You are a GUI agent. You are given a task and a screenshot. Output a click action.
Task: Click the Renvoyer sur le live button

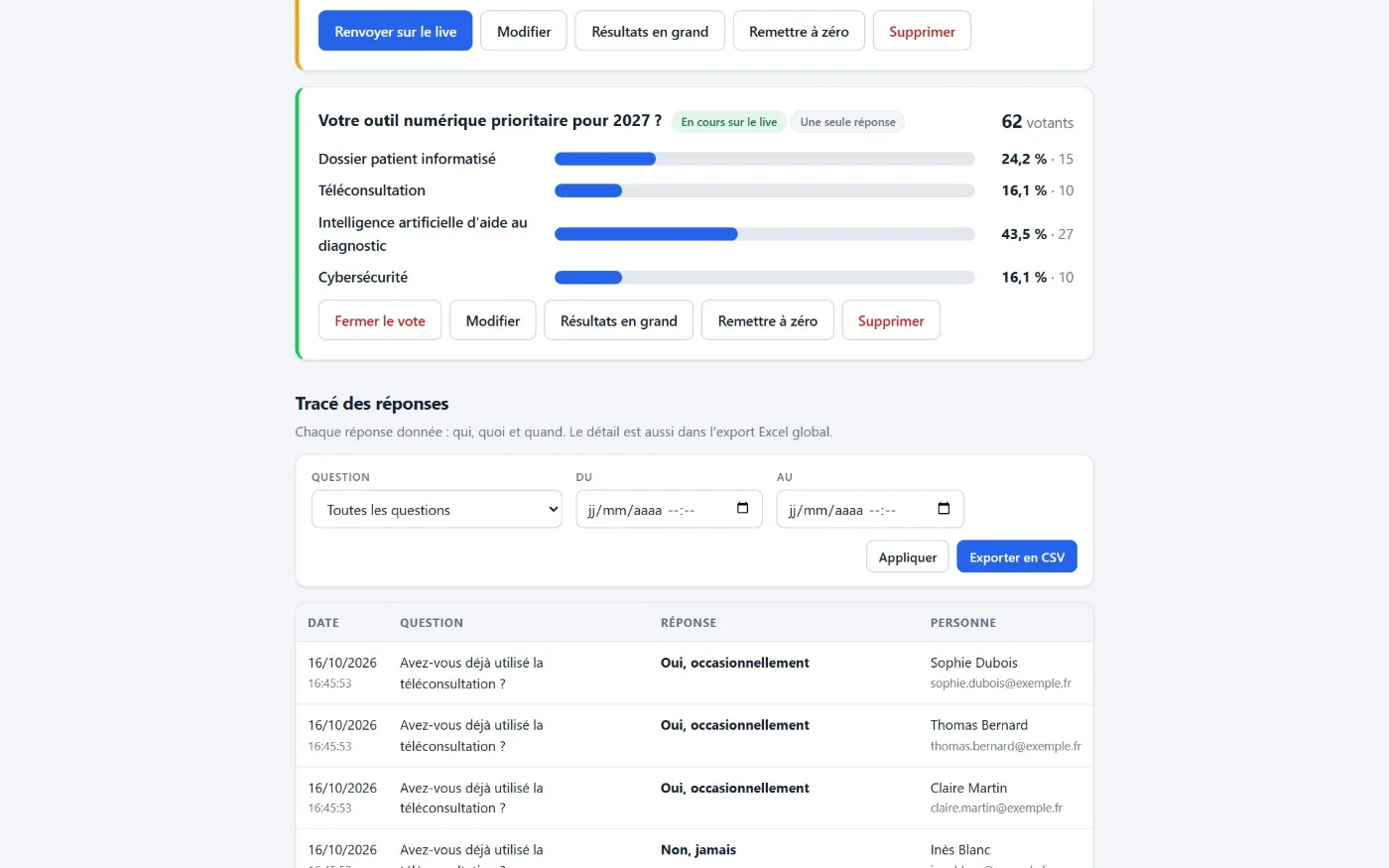point(396,32)
